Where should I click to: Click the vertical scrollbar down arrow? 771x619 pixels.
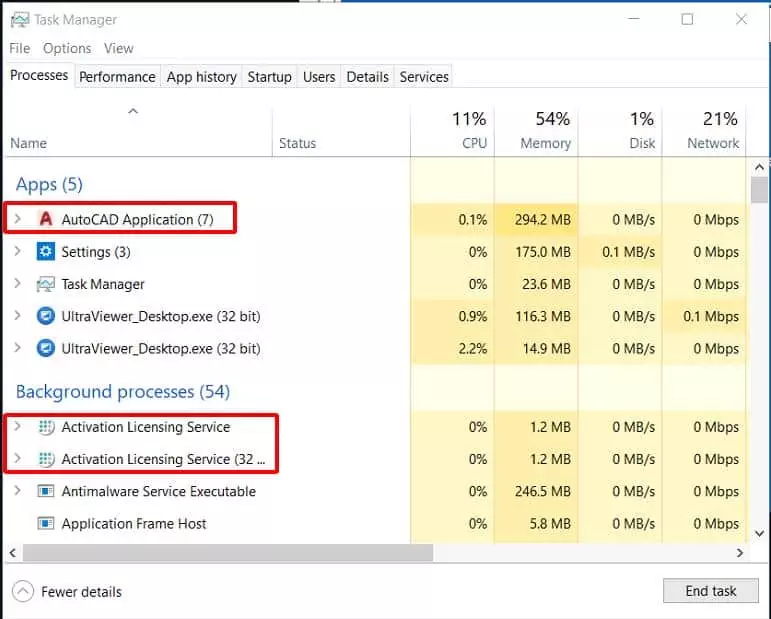[759, 533]
